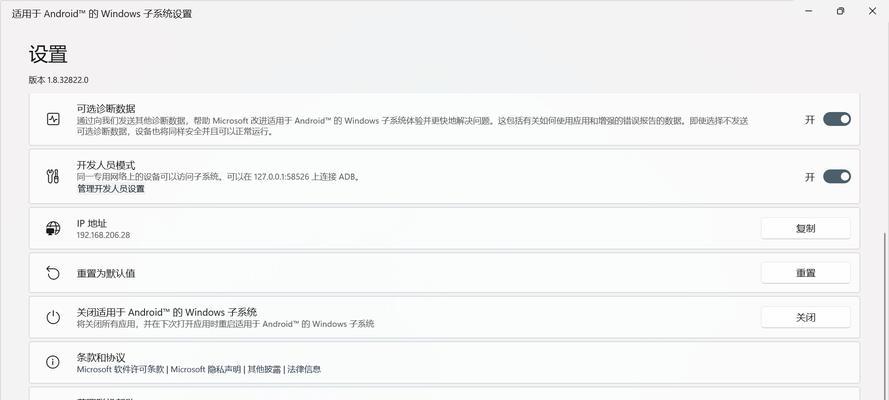Image resolution: width=889 pixels, height=400 pixels.
Task: Click the IP address globe icon
Action: coord(53,228)
